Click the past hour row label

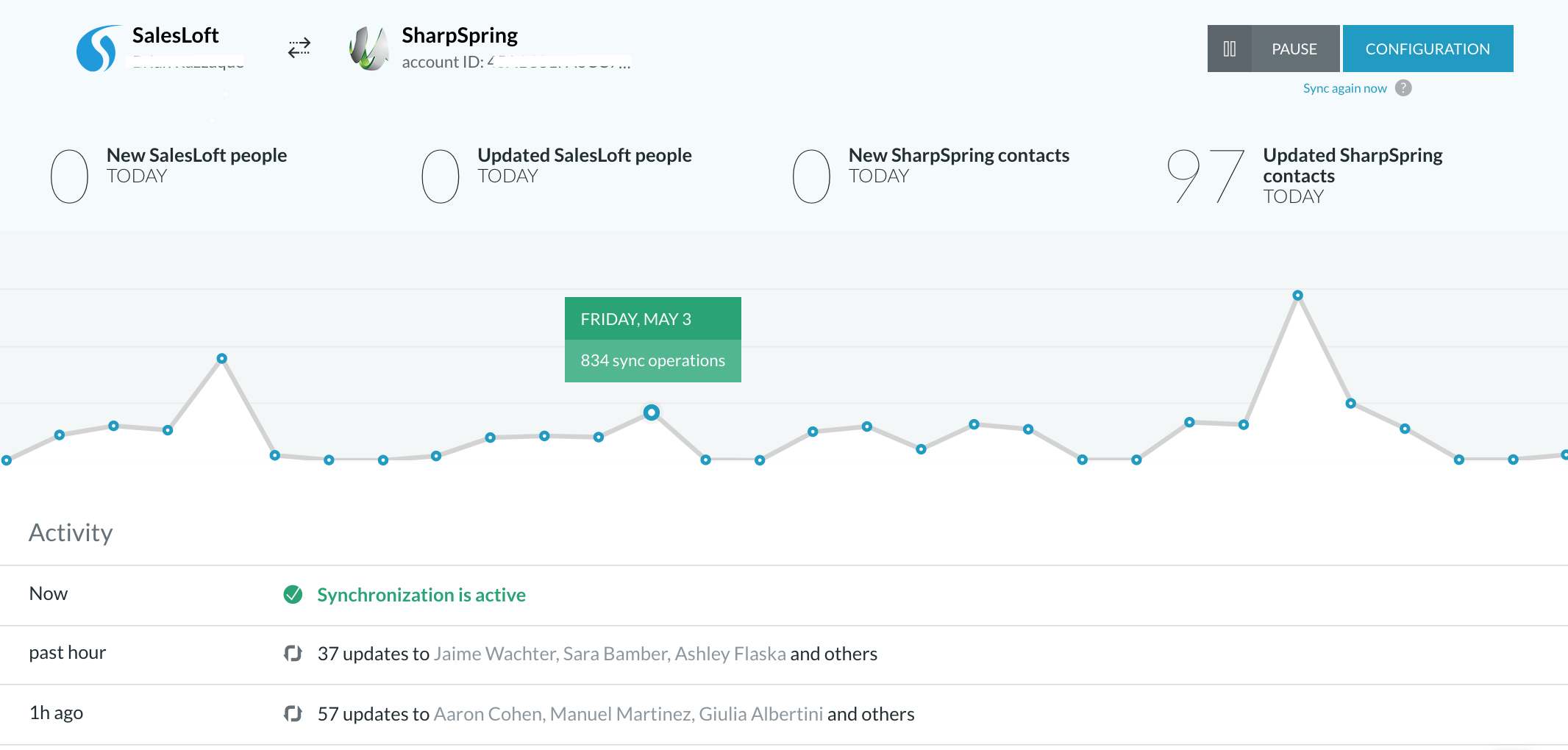[x=68, y=653]
